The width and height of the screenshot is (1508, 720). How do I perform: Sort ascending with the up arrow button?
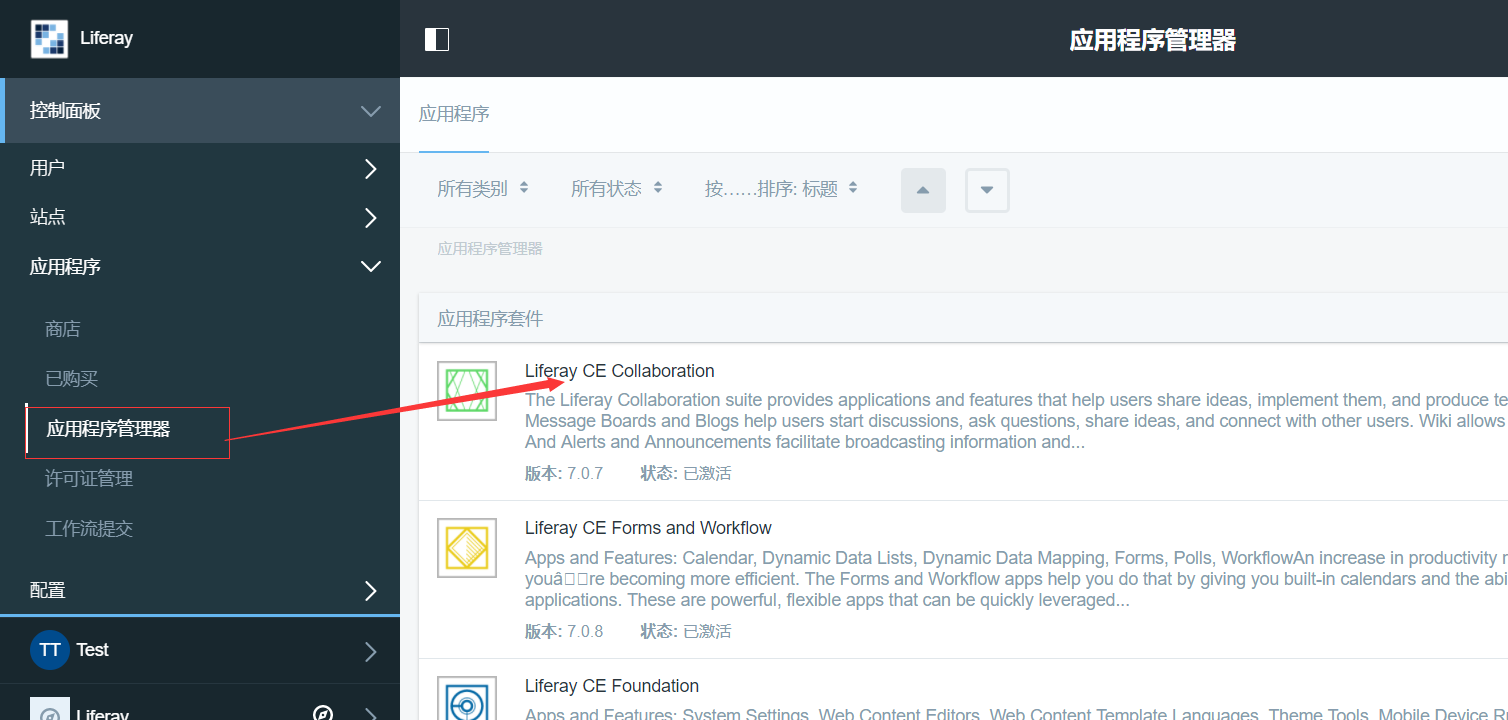923,190
